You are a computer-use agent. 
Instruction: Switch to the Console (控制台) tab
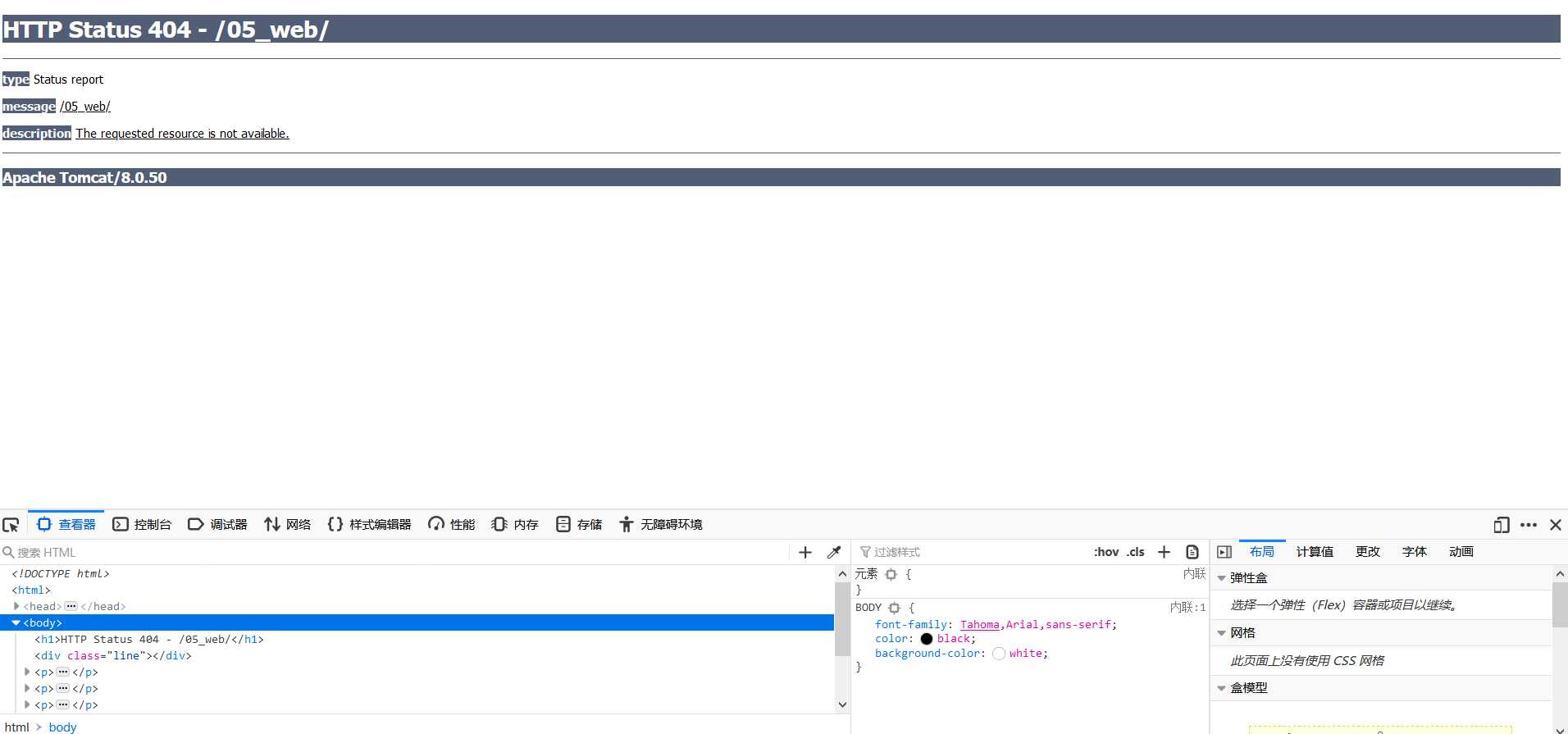[x=142, y=525]
